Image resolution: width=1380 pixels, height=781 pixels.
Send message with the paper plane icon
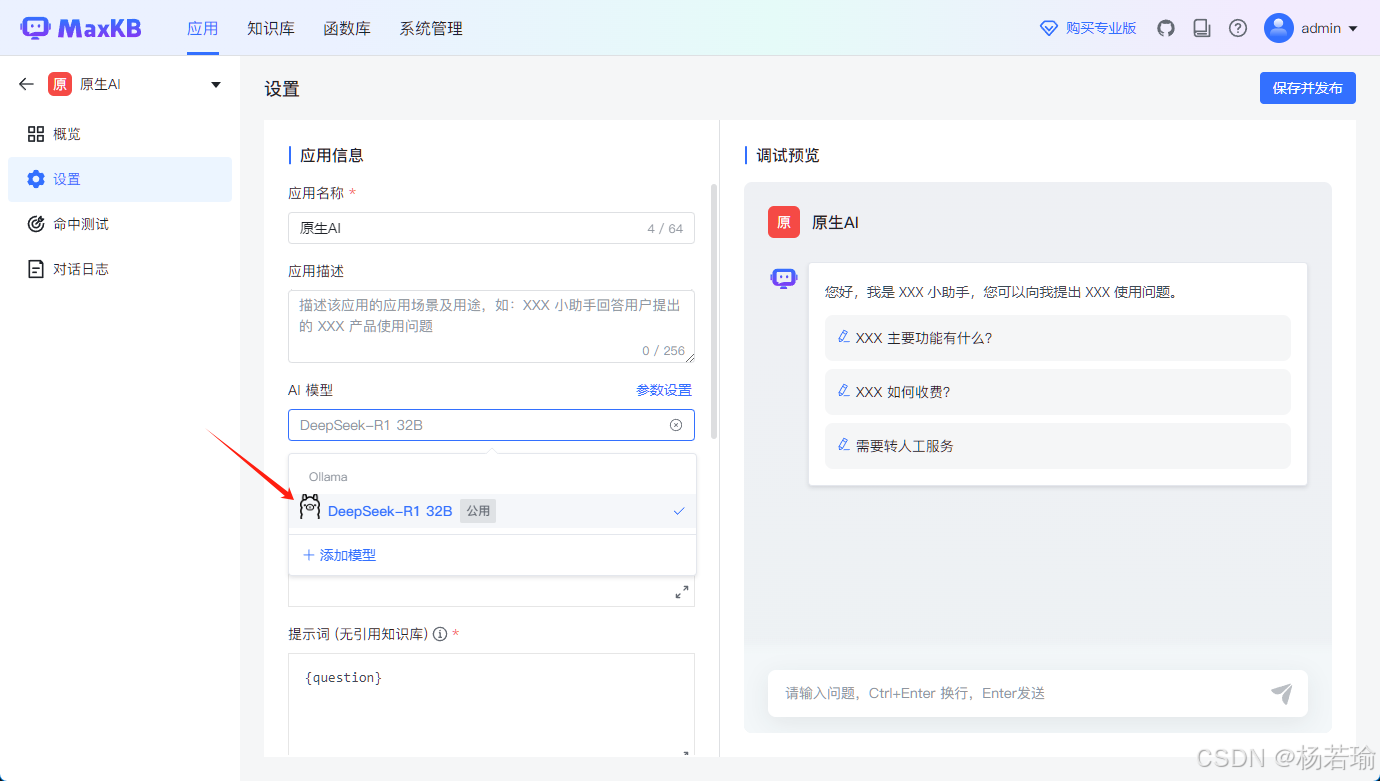1282,693
